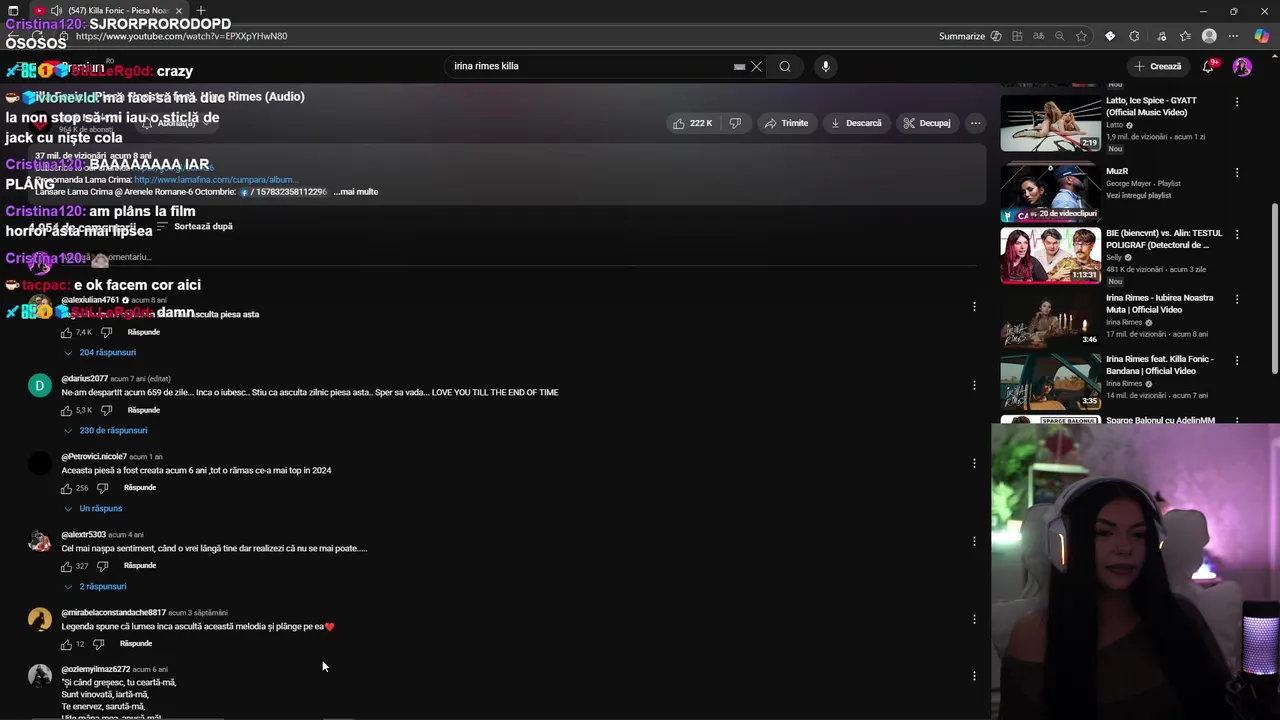This screenshot has width=1280, height=720.
Task: Expand description via ...mai multe
Action: point(356,192)
